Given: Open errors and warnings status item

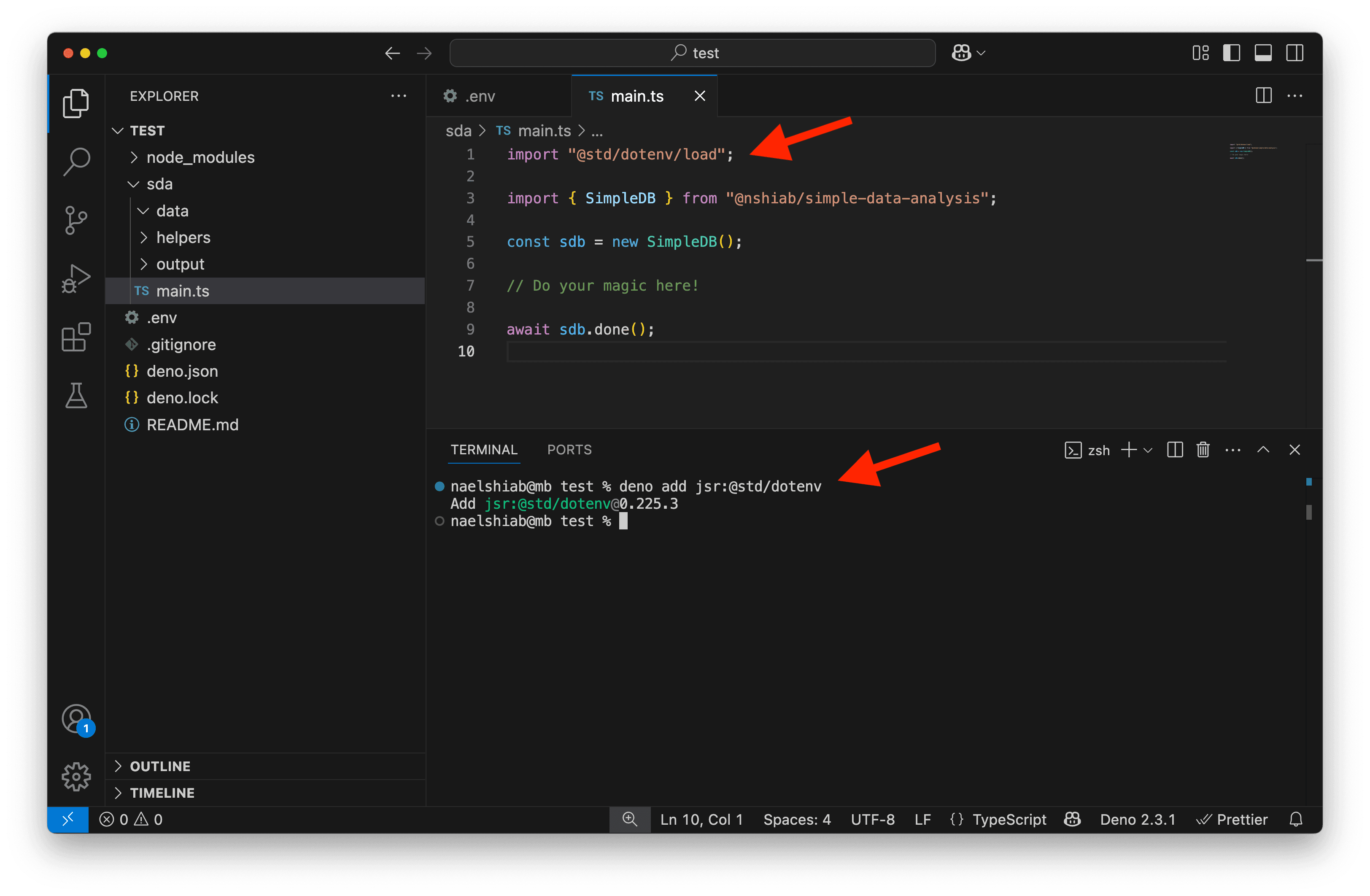Looking at the screenshot, I should tap(131, 819).
